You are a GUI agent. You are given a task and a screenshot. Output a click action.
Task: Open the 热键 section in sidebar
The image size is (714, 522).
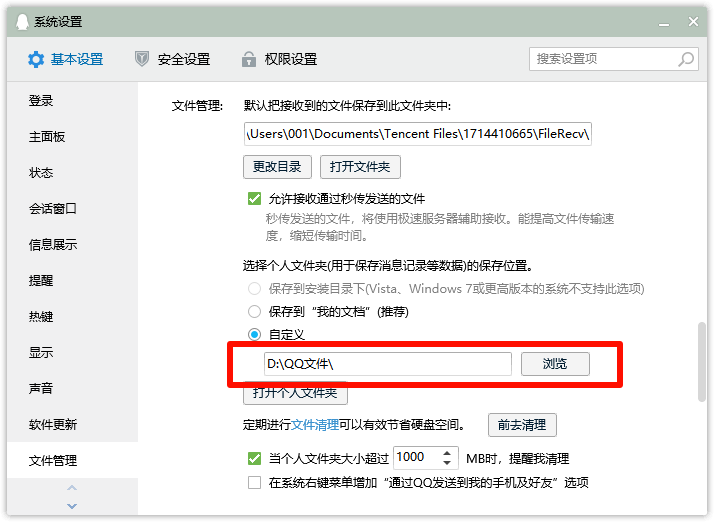(72, 317)
